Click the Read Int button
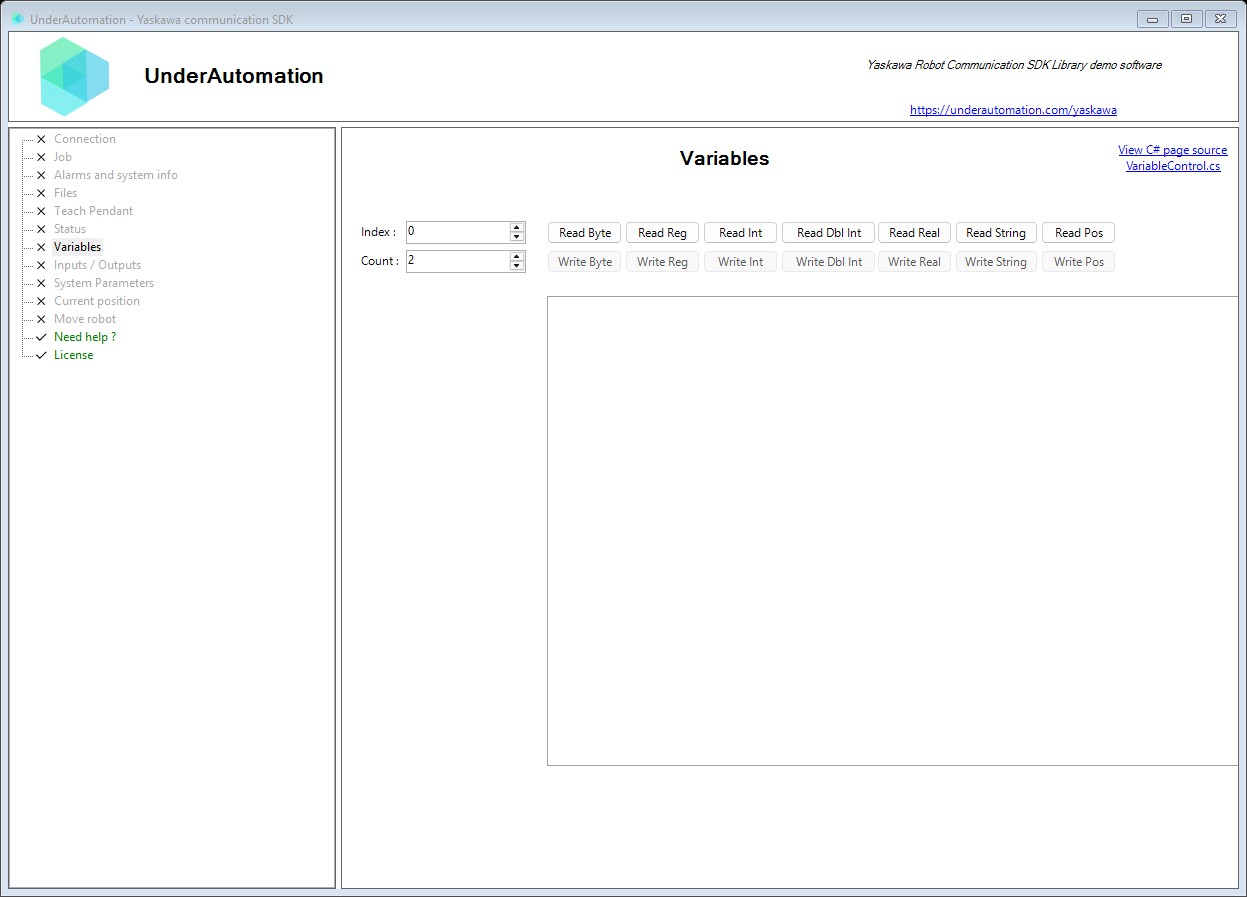 tap(740, 233)
